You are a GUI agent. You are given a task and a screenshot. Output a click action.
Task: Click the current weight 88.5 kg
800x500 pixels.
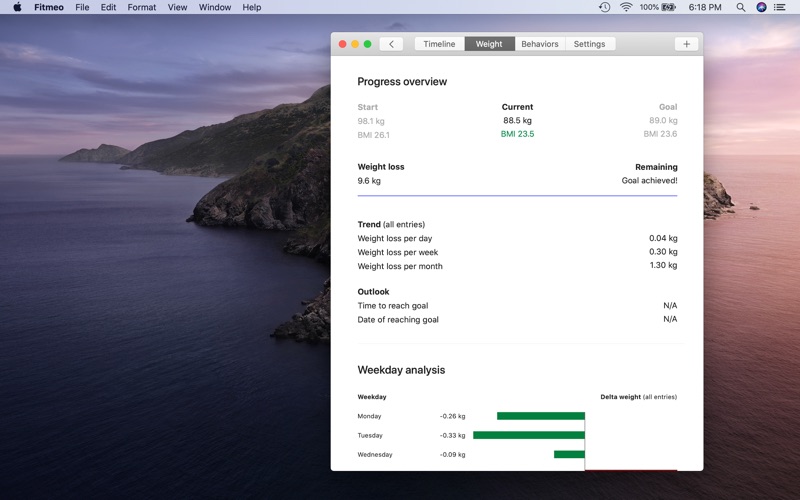tap(517, 120)
